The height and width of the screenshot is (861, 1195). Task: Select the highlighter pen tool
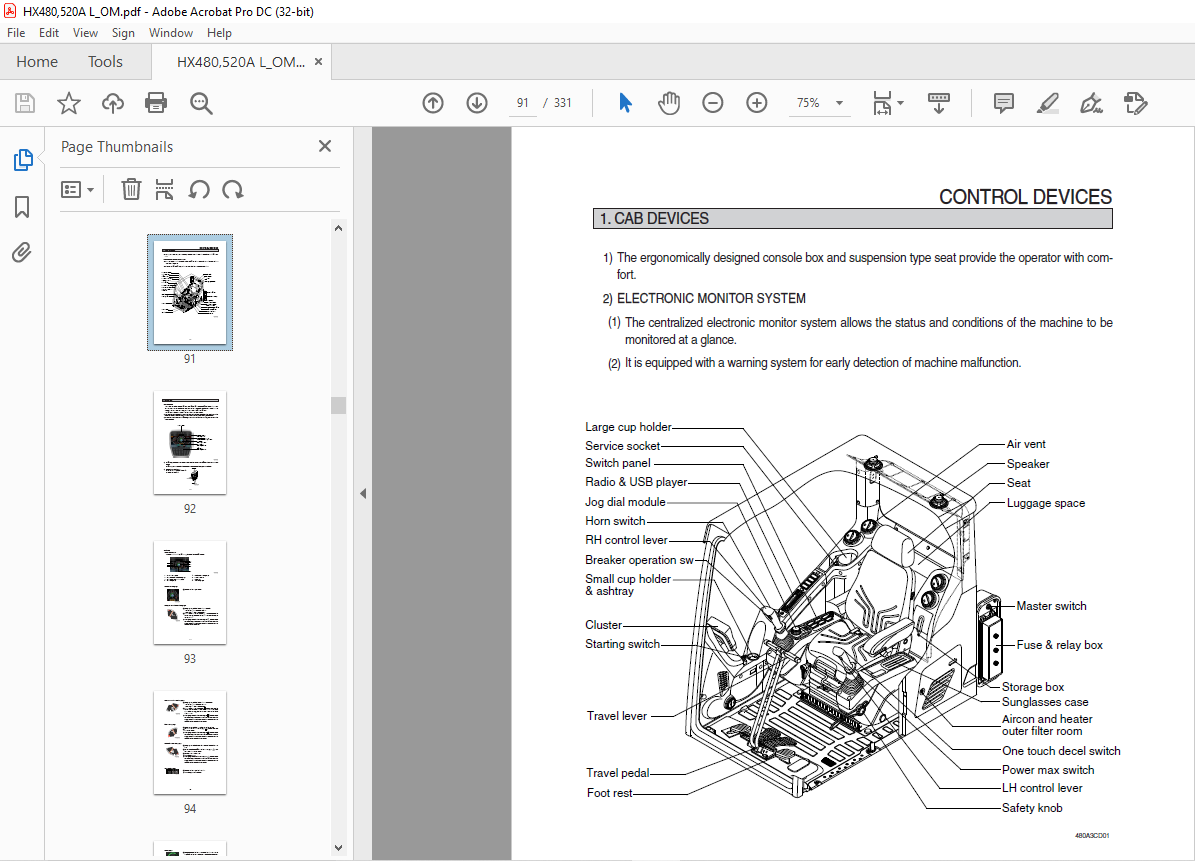1048,103
